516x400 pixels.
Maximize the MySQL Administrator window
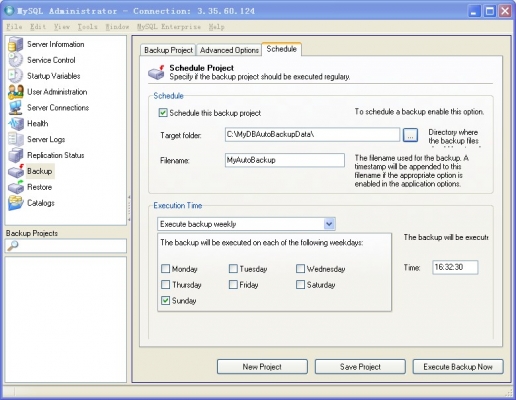pyautogui.click(x=490, y=11)
